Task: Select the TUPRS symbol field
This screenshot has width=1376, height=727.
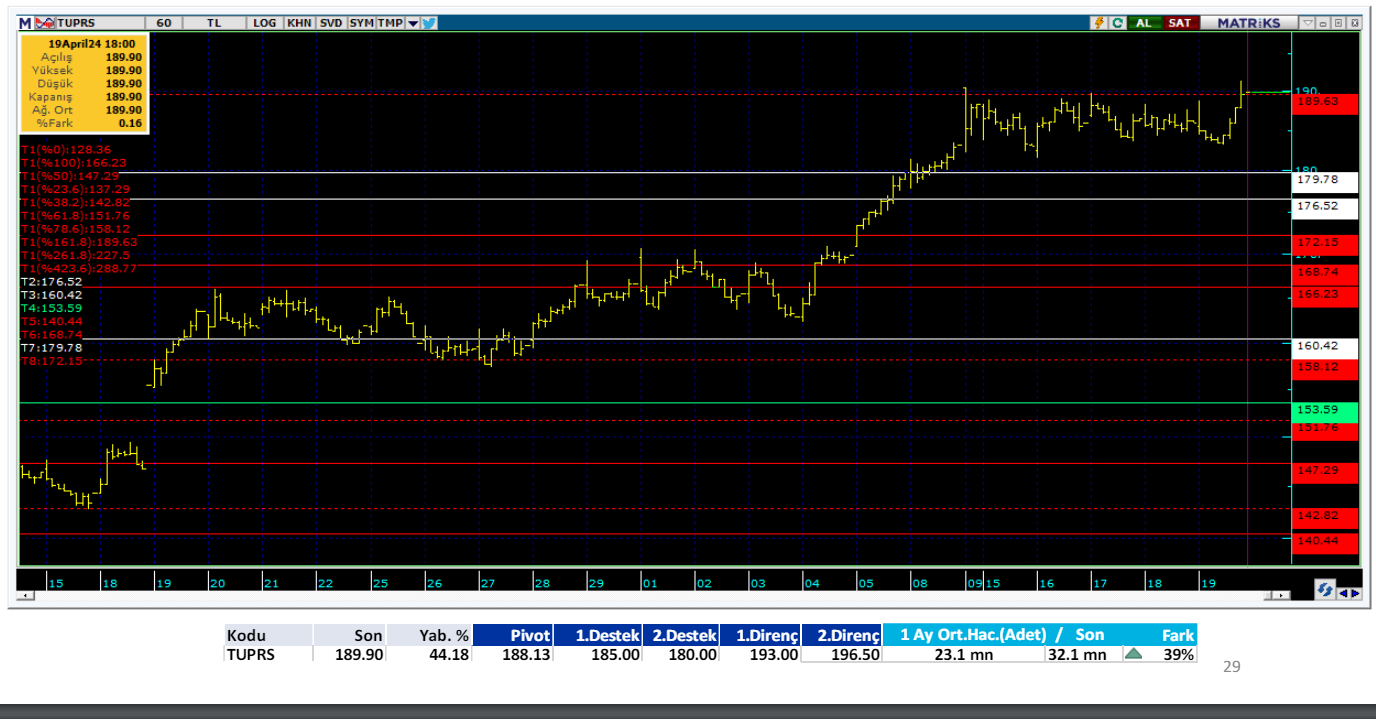Action: [x=99, y=22]
